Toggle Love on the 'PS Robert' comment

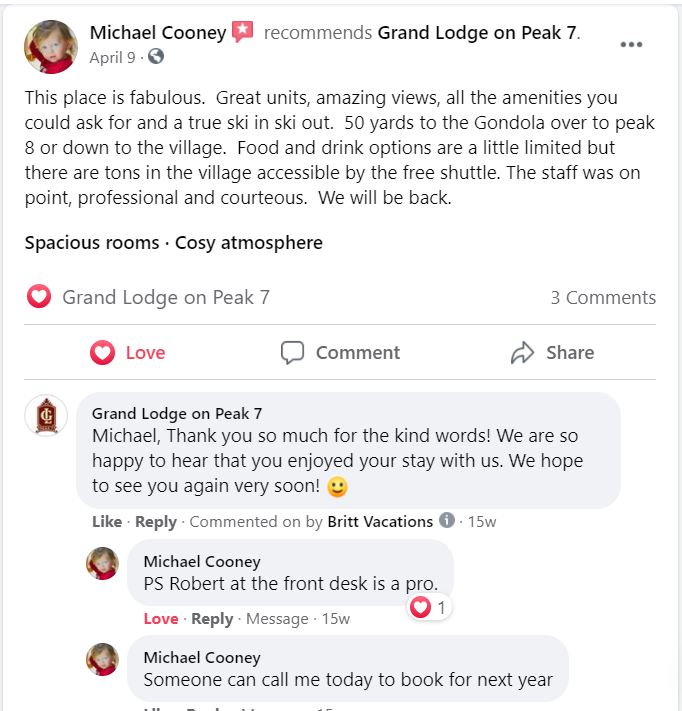[x=161, y=618]
